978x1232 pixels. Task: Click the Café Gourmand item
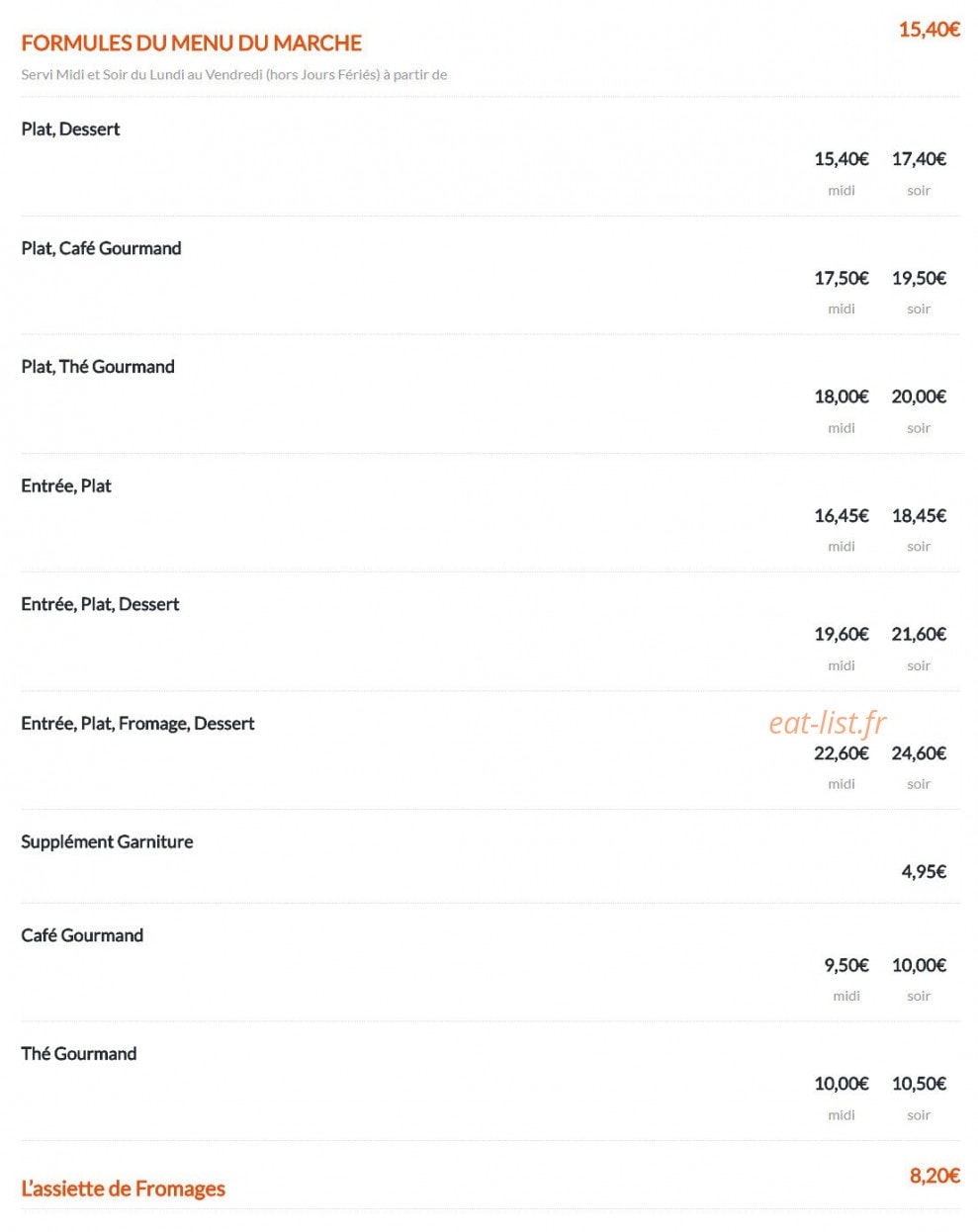(x=82, y=935)
